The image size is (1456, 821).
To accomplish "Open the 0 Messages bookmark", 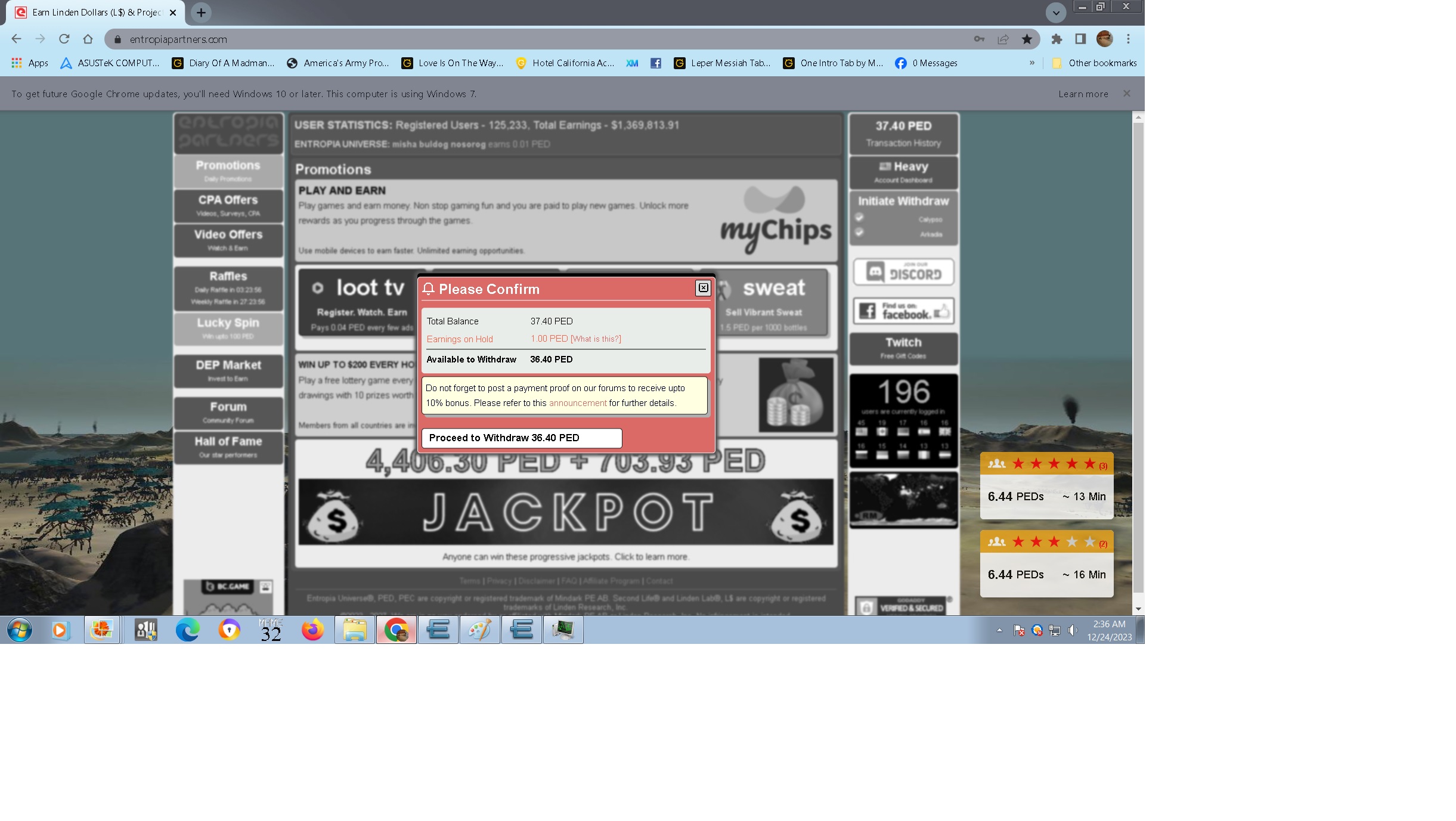I will tap(927, 63).
